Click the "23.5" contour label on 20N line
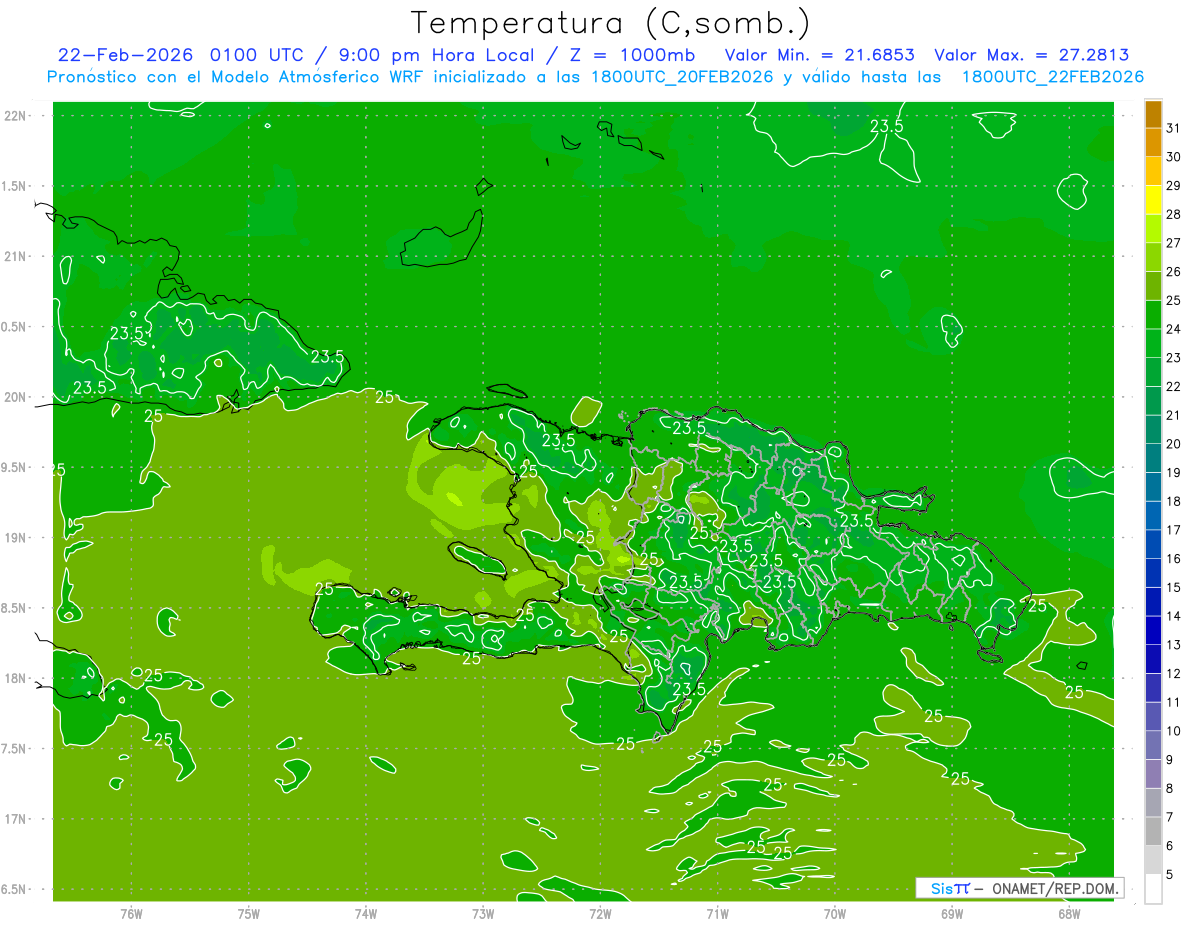The image size is (1200, 927). pyautogui.click(x=90, y=388)
